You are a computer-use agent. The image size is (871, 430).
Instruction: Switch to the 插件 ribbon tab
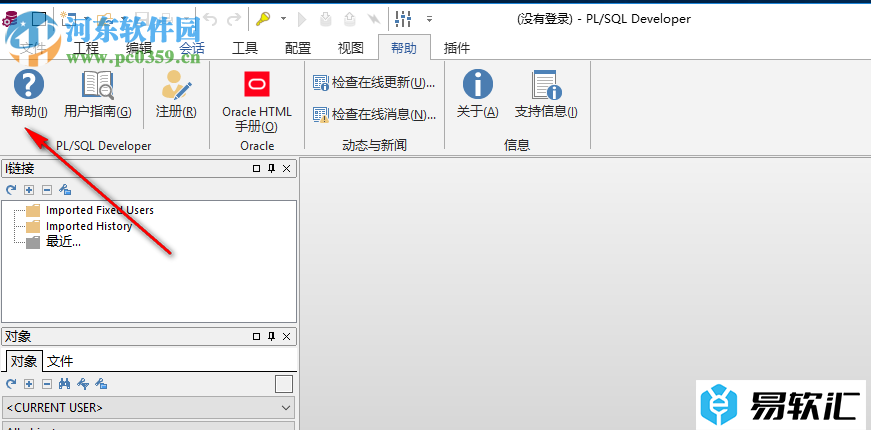457,48
